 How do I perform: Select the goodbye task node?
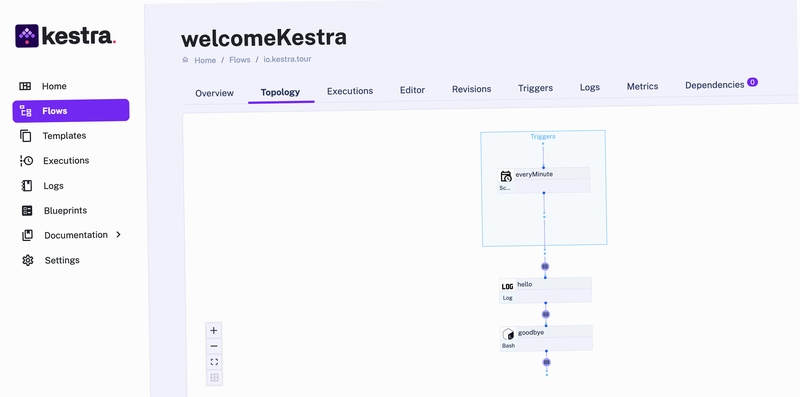pos(546,338)
